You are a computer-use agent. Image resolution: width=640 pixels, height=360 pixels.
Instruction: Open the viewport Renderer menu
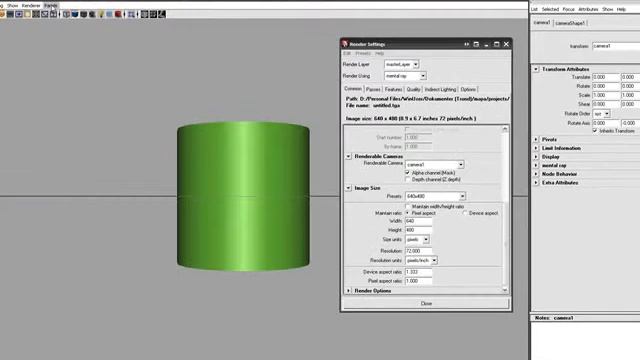31,6
